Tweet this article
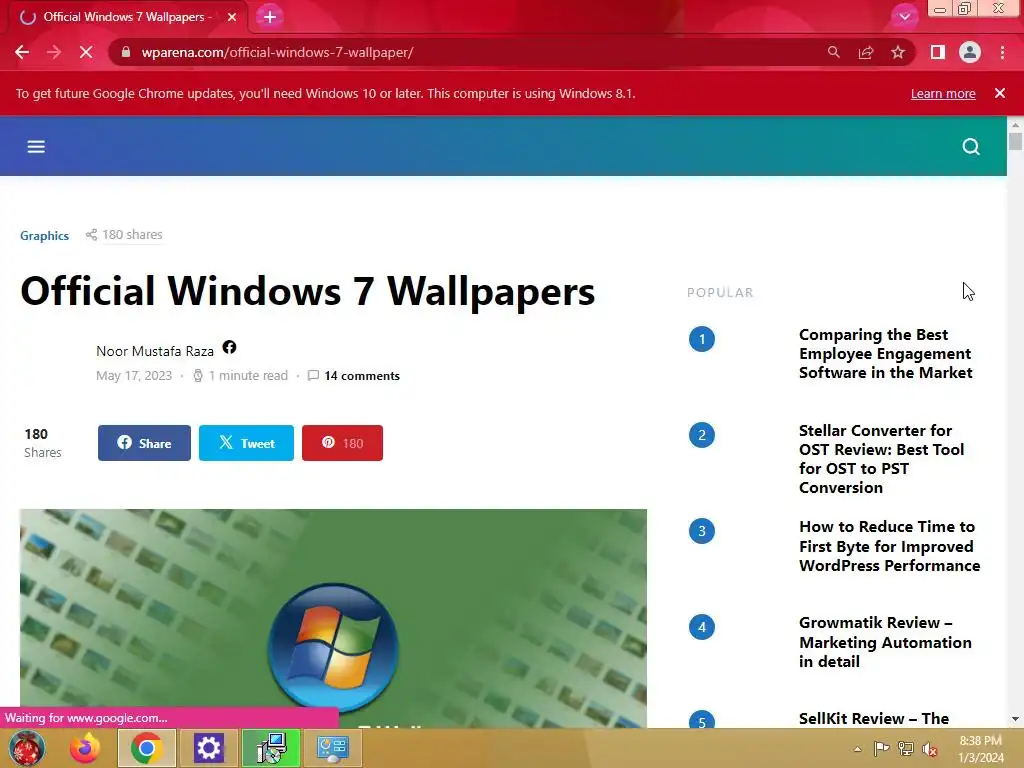This screenshot has width=1024, height=768. pos(246,443)
